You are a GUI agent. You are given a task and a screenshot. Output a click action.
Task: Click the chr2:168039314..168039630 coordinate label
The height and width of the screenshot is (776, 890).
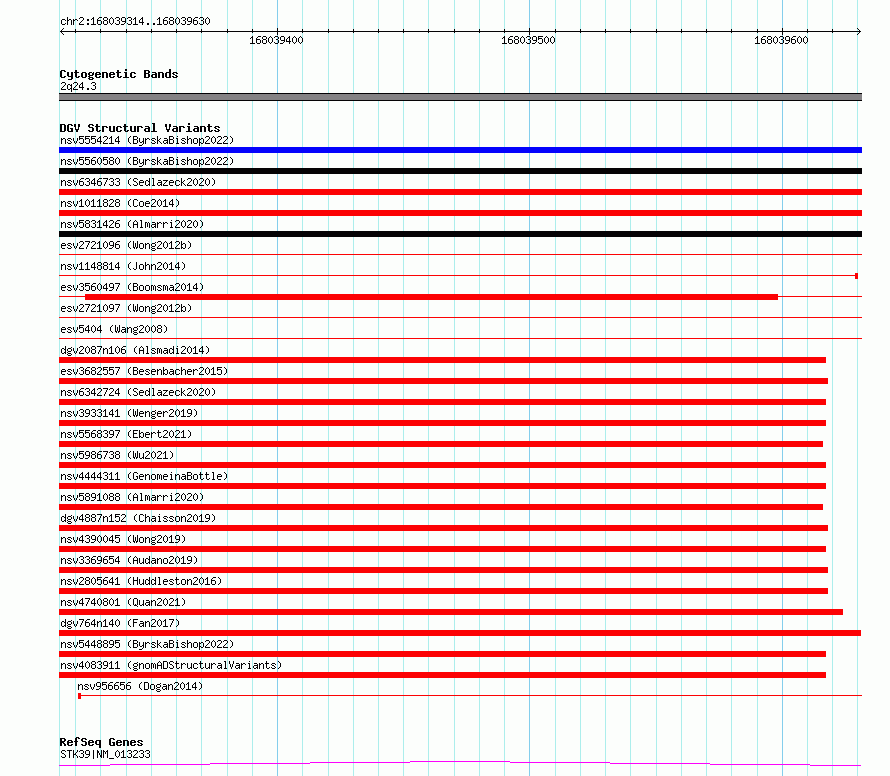pyautogui.click(x=135, y=21)
